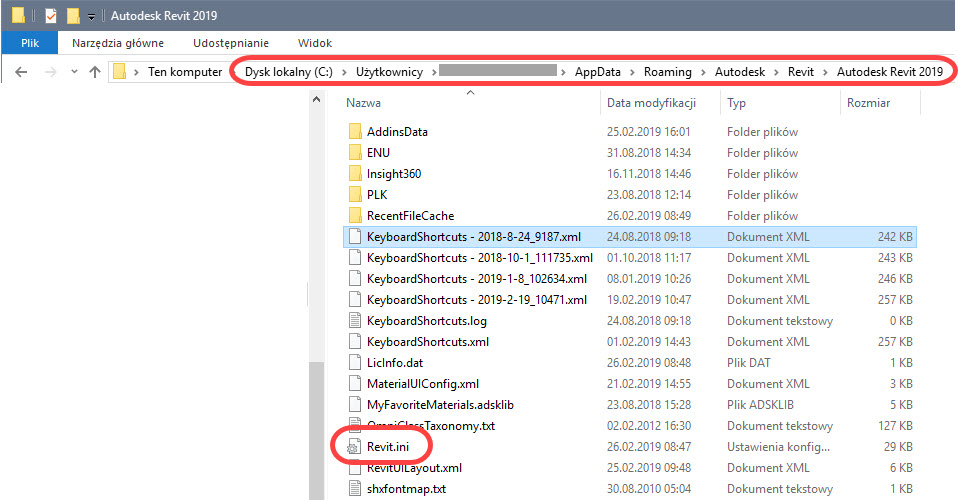Open the Plik menu tab
958x500 pixels.
(29, 44)
